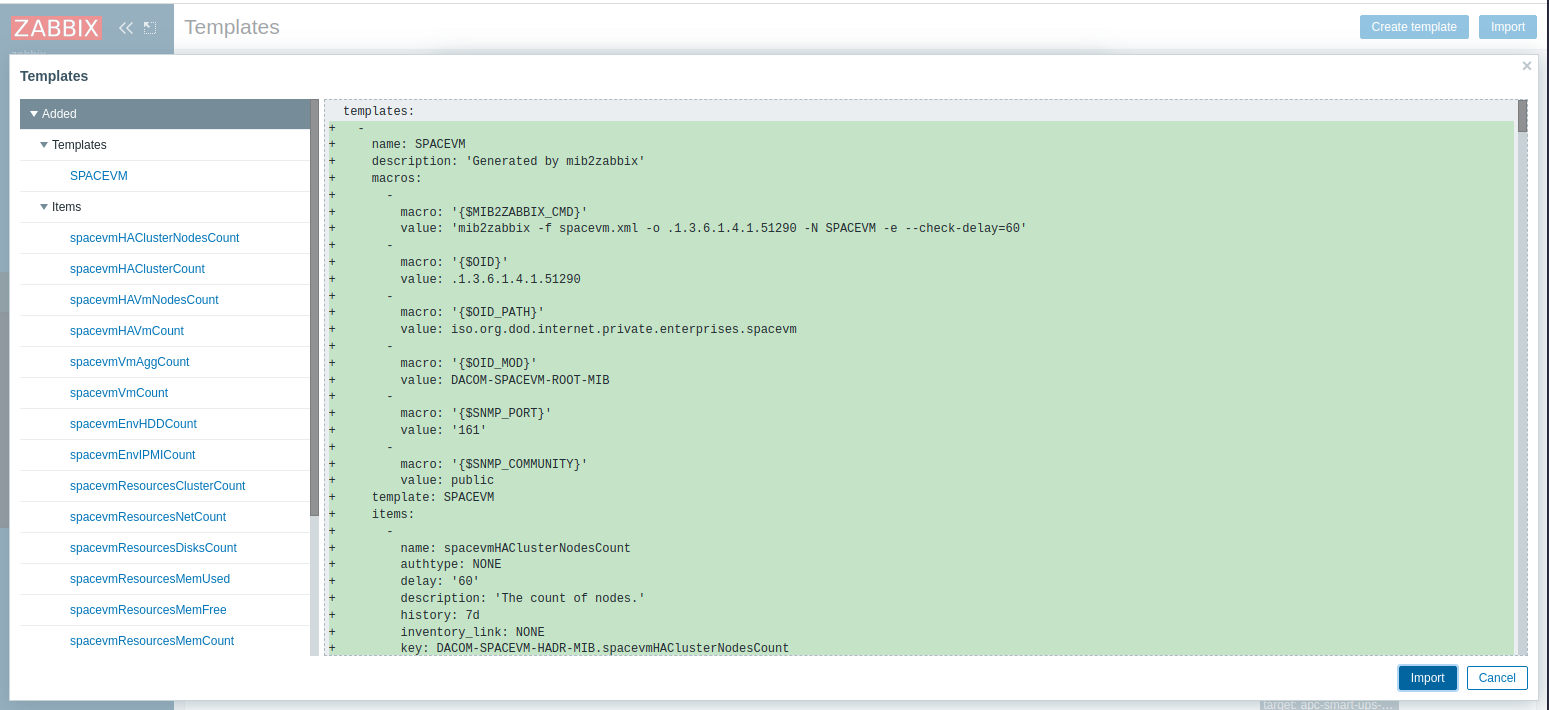
Task: Click the DACOM-SPACEVM-HADR-MIB key line
Action: 594,648
